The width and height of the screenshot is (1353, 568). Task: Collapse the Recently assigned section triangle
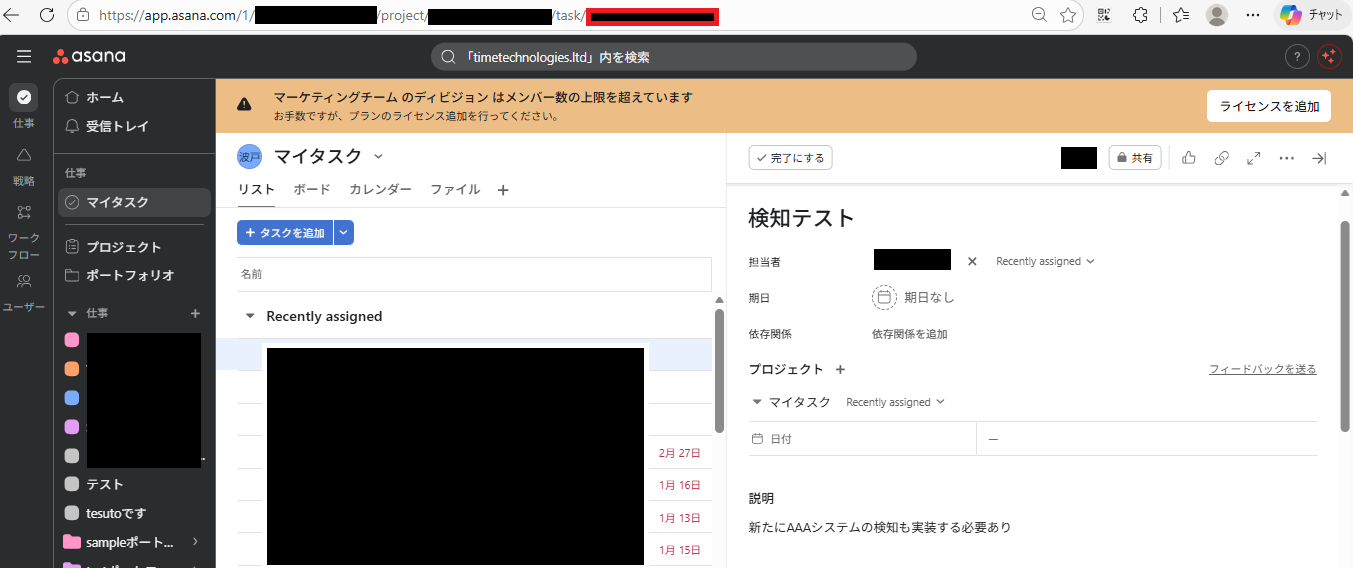pos(250,316)
